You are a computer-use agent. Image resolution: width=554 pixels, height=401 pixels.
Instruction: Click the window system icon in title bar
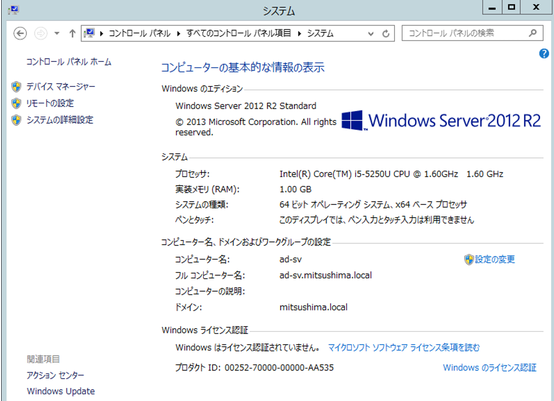coord(13,10)
